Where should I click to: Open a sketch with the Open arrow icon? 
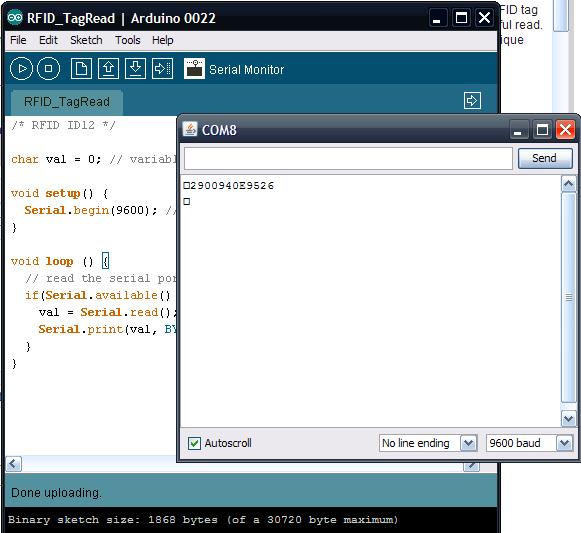pos(108,69)
